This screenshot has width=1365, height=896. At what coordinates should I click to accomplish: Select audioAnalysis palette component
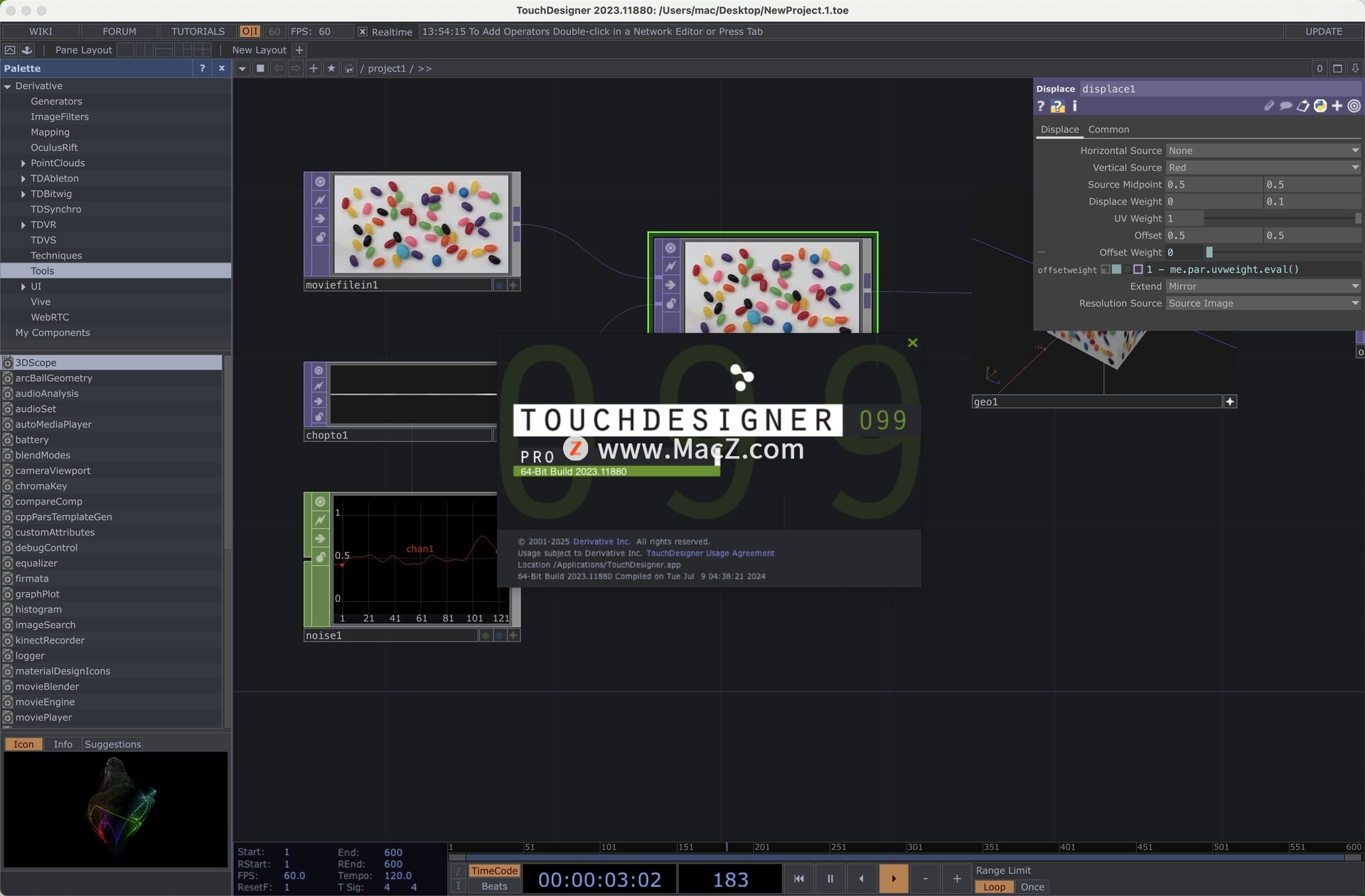point(47,394)
